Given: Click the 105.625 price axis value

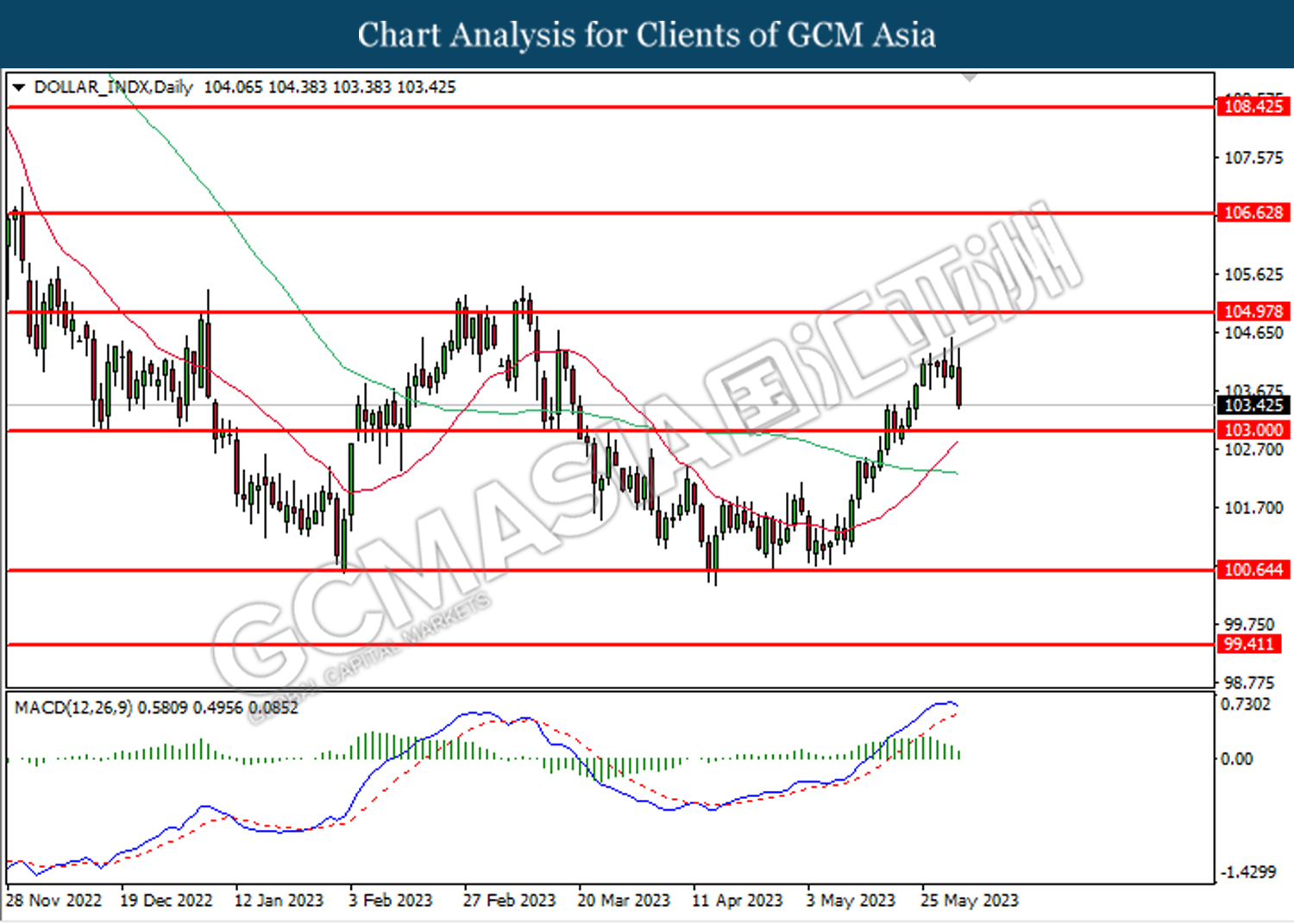Looking at the screenshot, I should click(1253, 274).
